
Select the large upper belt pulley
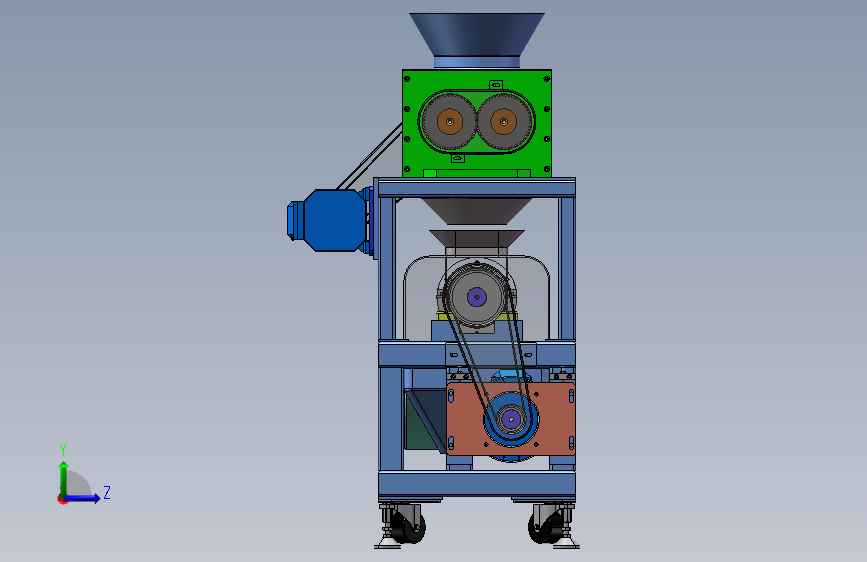476,297
